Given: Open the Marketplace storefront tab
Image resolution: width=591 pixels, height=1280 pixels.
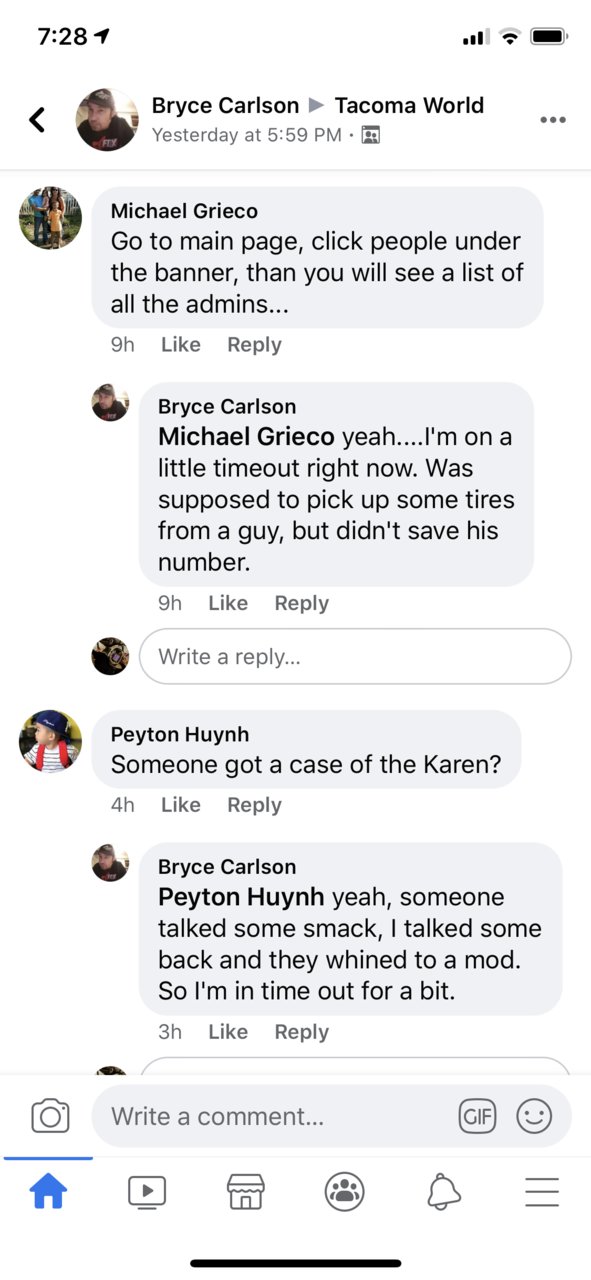Looking at the screenshot, I should tap(246, 1191).
